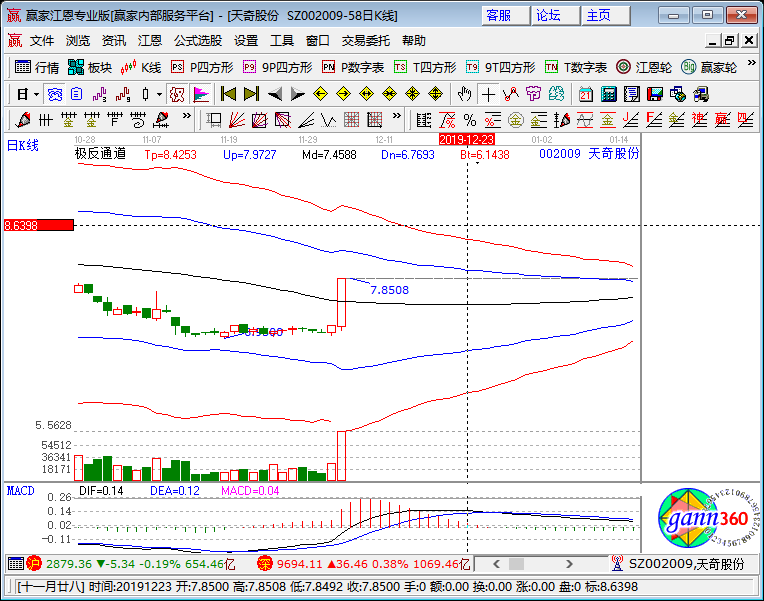
Task: Click the 主页 homepage button
Action: pos(605,16)
